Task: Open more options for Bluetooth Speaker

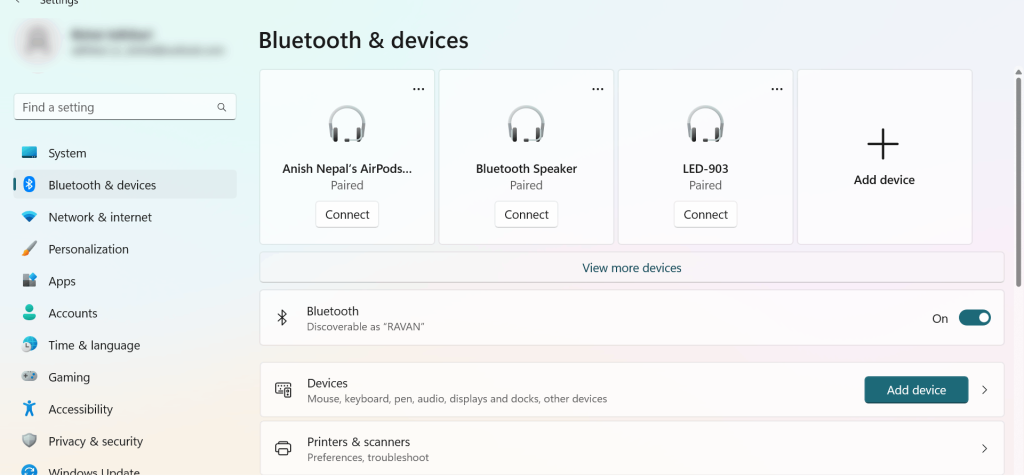Action: 598,89
